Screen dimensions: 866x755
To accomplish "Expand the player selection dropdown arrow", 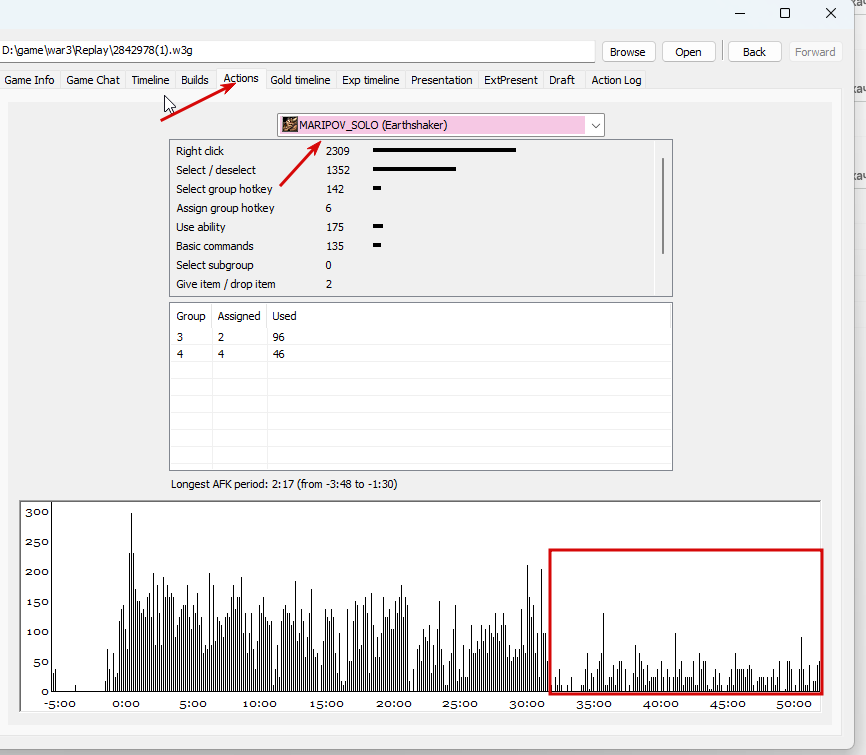I will tap(595, 125).
